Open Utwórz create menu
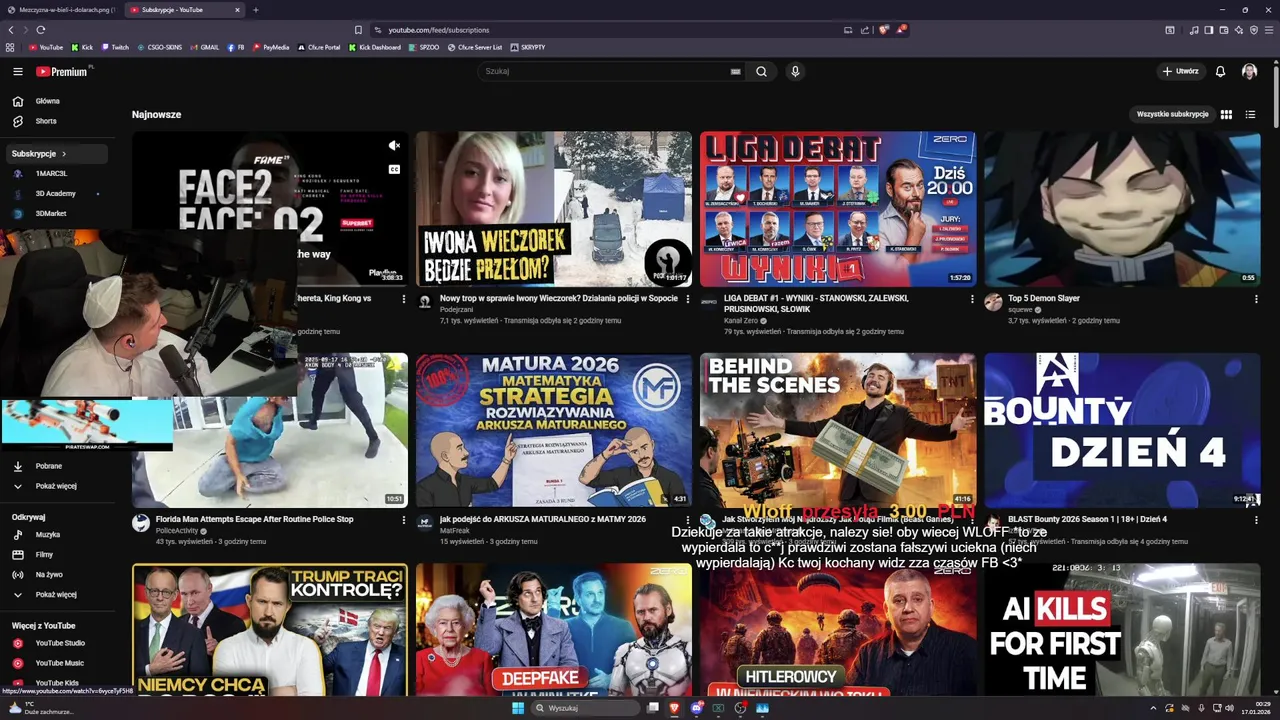The width and height of the screenshot is (1280, 720). (x=1180, y=71)
